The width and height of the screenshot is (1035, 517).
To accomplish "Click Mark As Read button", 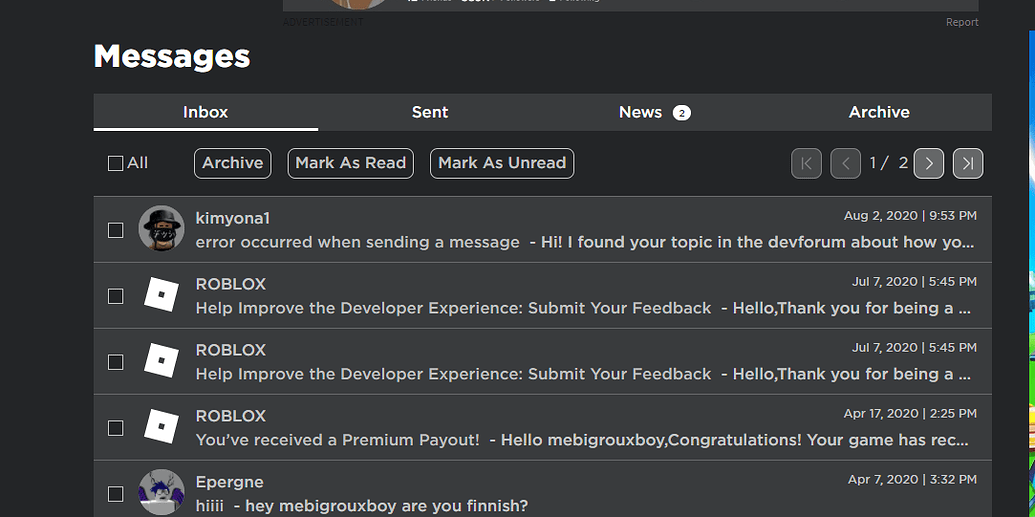I will (x=351, y=163).
